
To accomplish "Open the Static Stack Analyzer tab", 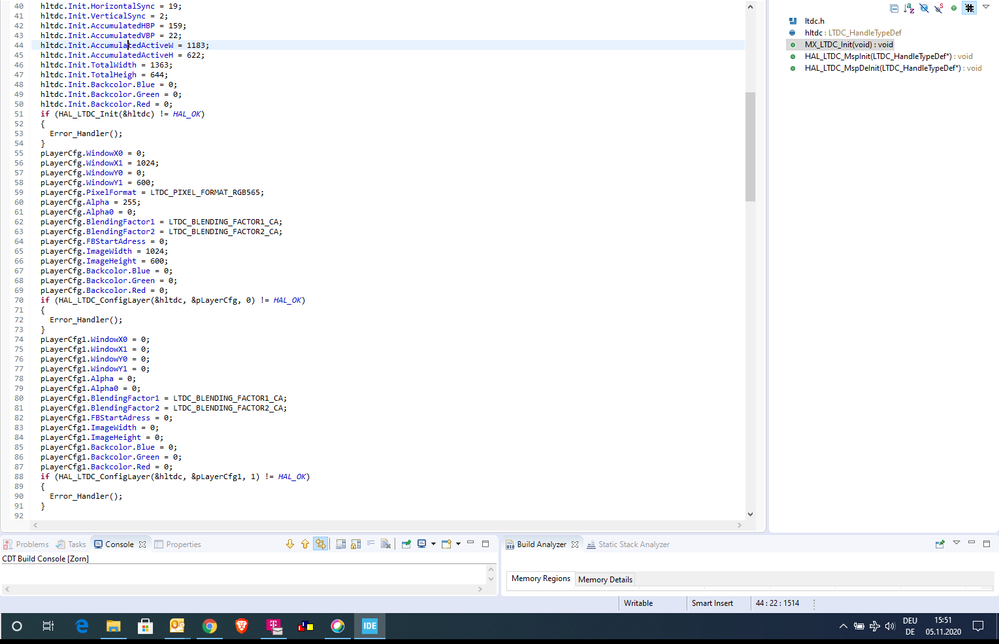I will point(628,545).
